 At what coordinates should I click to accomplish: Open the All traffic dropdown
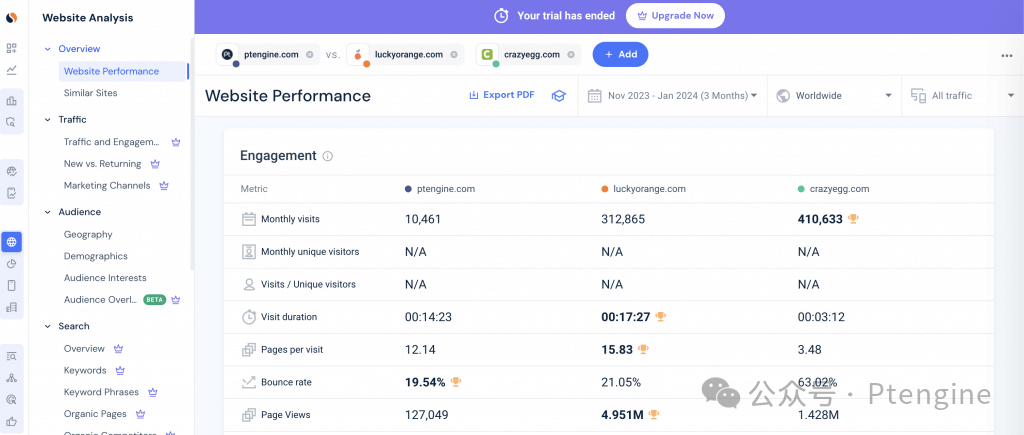pyautogui.click(x=957, y=96)
